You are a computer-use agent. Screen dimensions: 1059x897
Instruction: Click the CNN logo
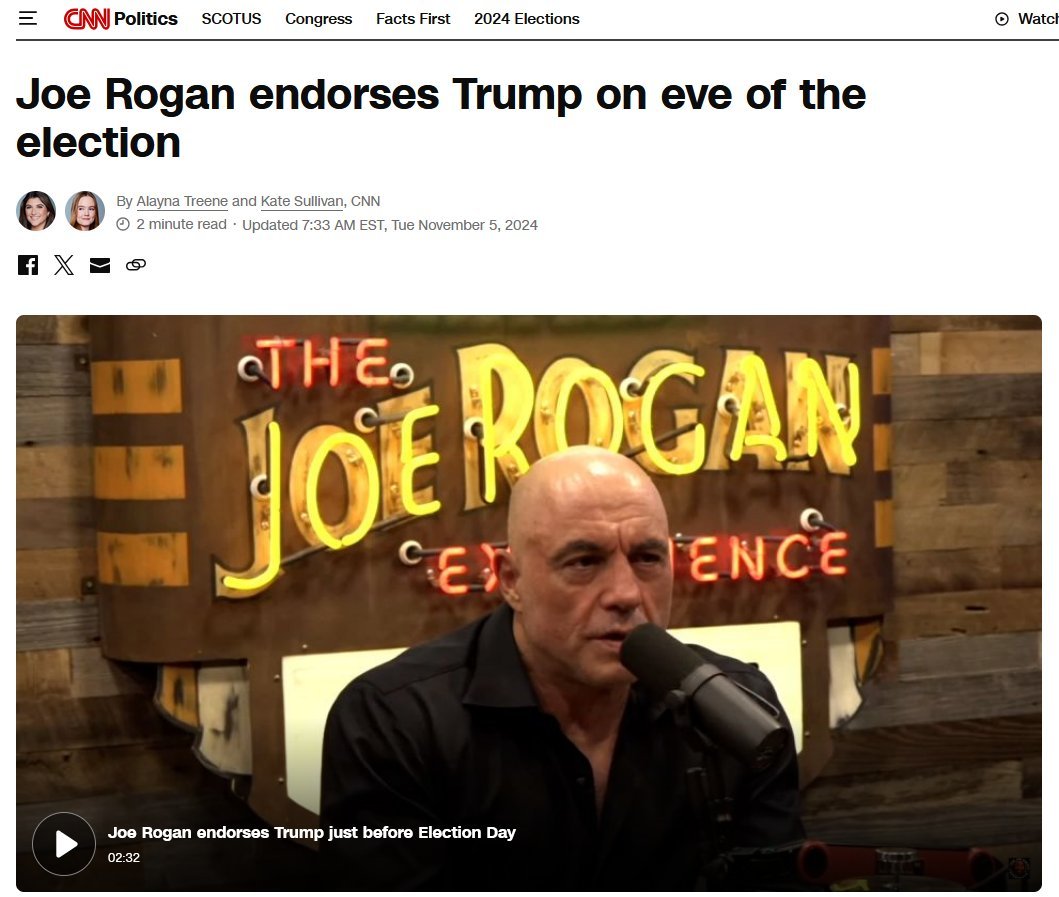(86, 19)
